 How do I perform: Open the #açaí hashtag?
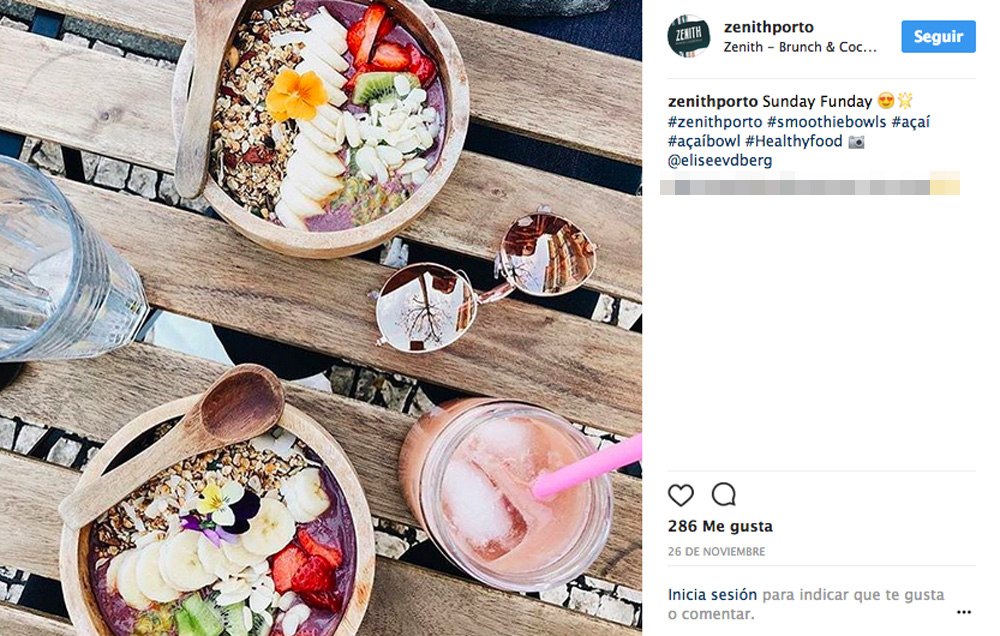point(911,121)
